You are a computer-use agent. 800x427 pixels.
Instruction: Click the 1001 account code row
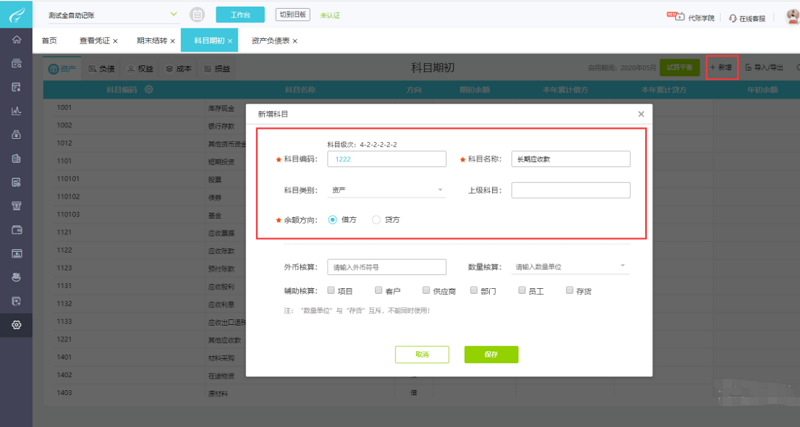tap(64, 108)
